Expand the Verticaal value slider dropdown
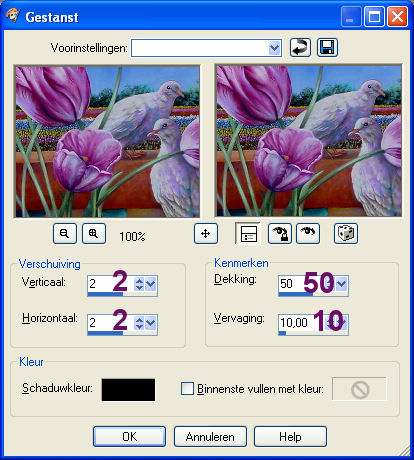This screenshot has width=414, height=460. coord(151,284)
